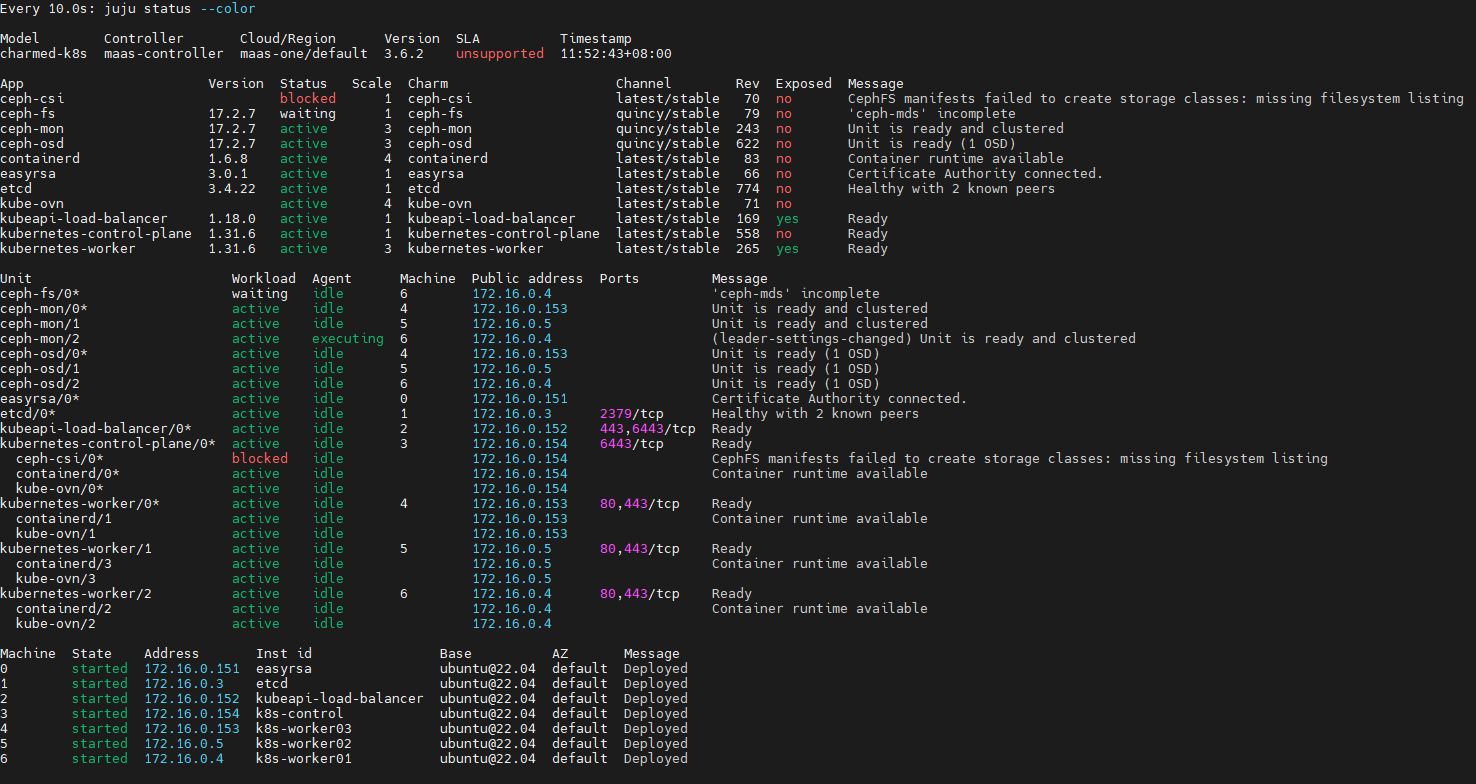Click the 'Workload' column header
The width and height of the screenshot is (1476, 784).
[264, 279]
